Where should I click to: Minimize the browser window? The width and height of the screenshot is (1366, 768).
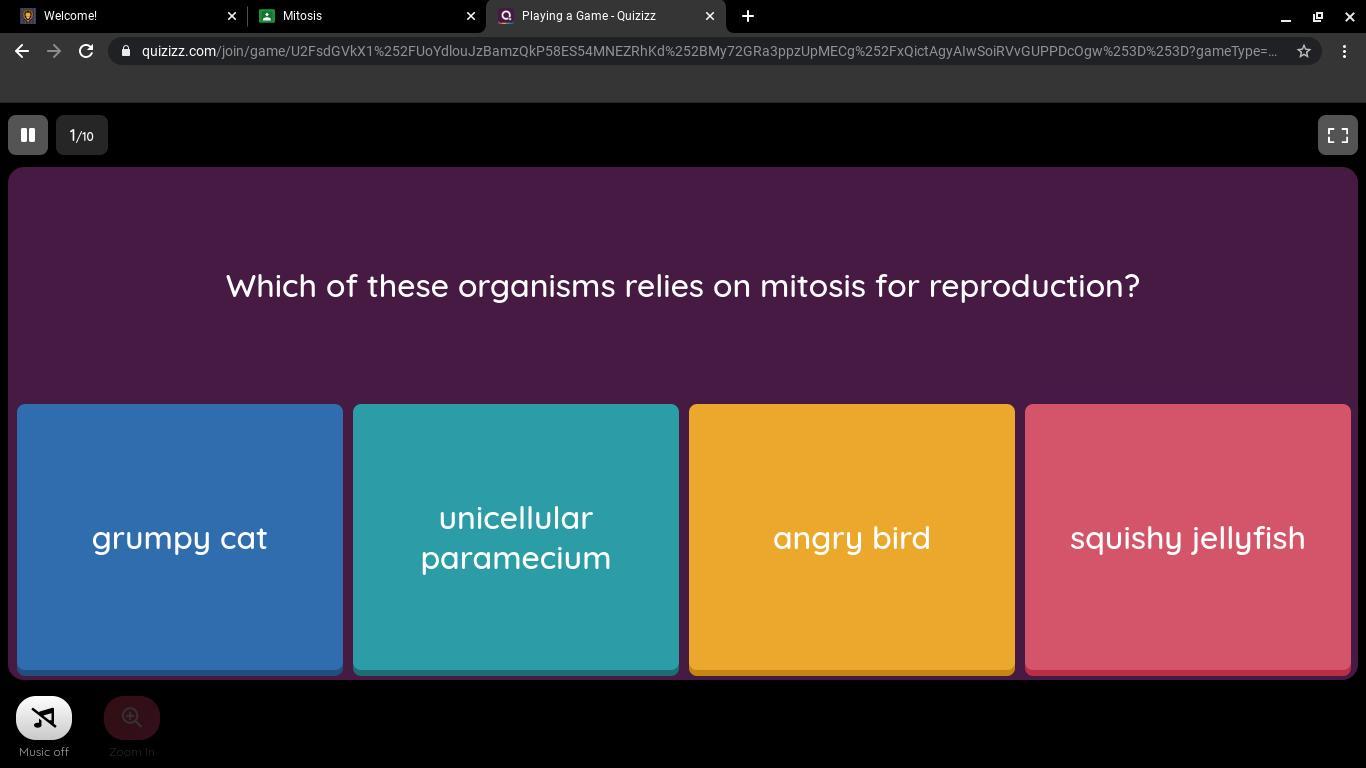click(1286, 16)
